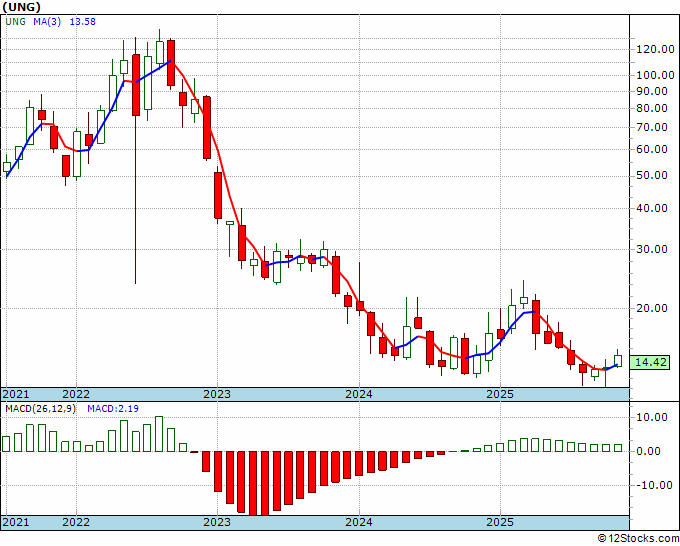The height and width of the screenshot is (546, 680).
Task: Click the 70.00 price axis label
Action: [652, 127]
